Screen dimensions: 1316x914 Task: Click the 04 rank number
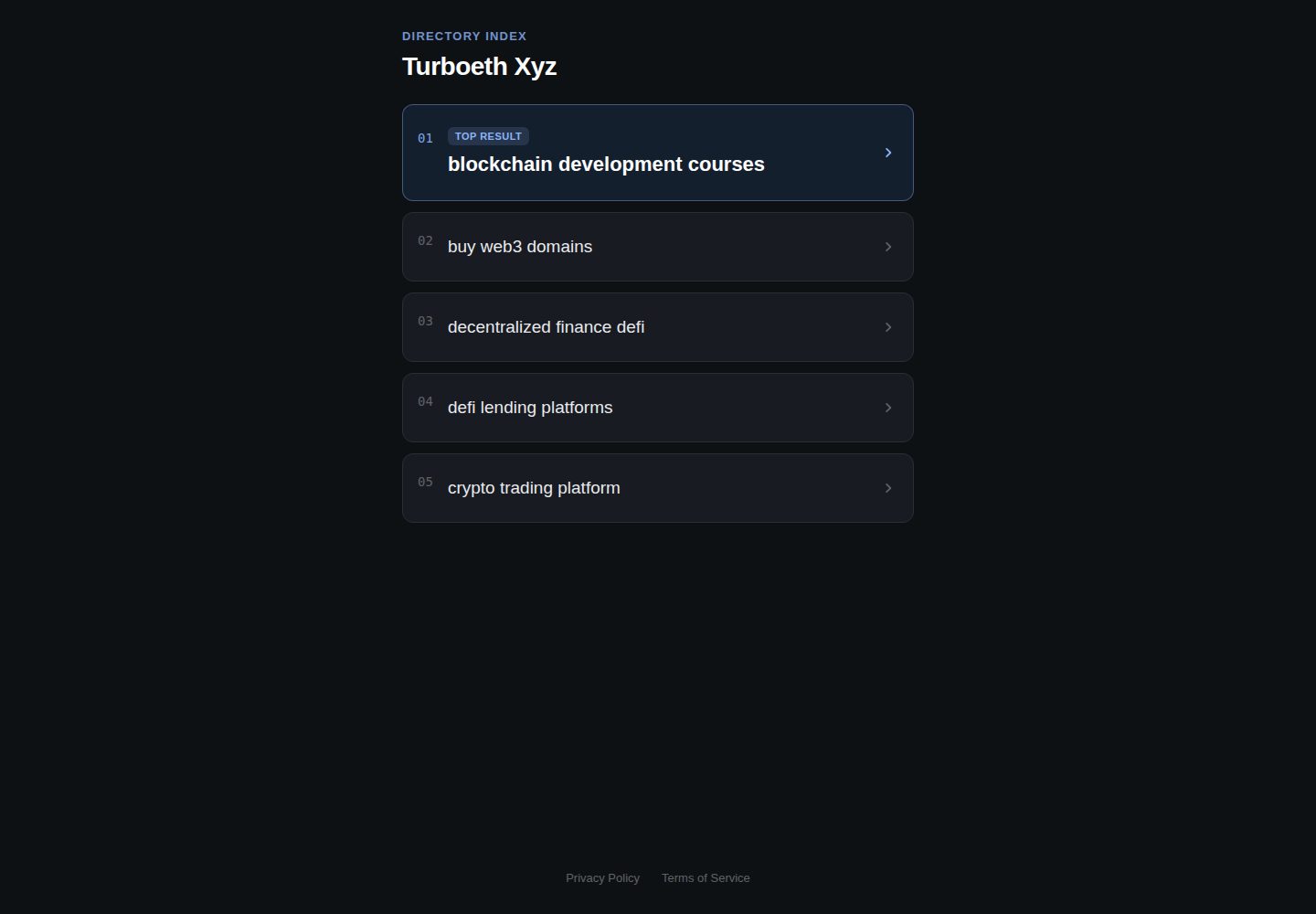pos(425,401)
